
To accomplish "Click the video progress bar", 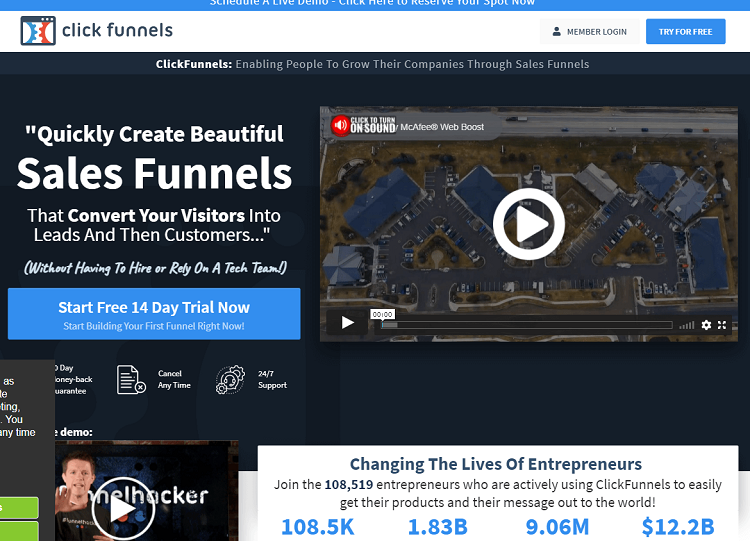I will pos(527,325).
